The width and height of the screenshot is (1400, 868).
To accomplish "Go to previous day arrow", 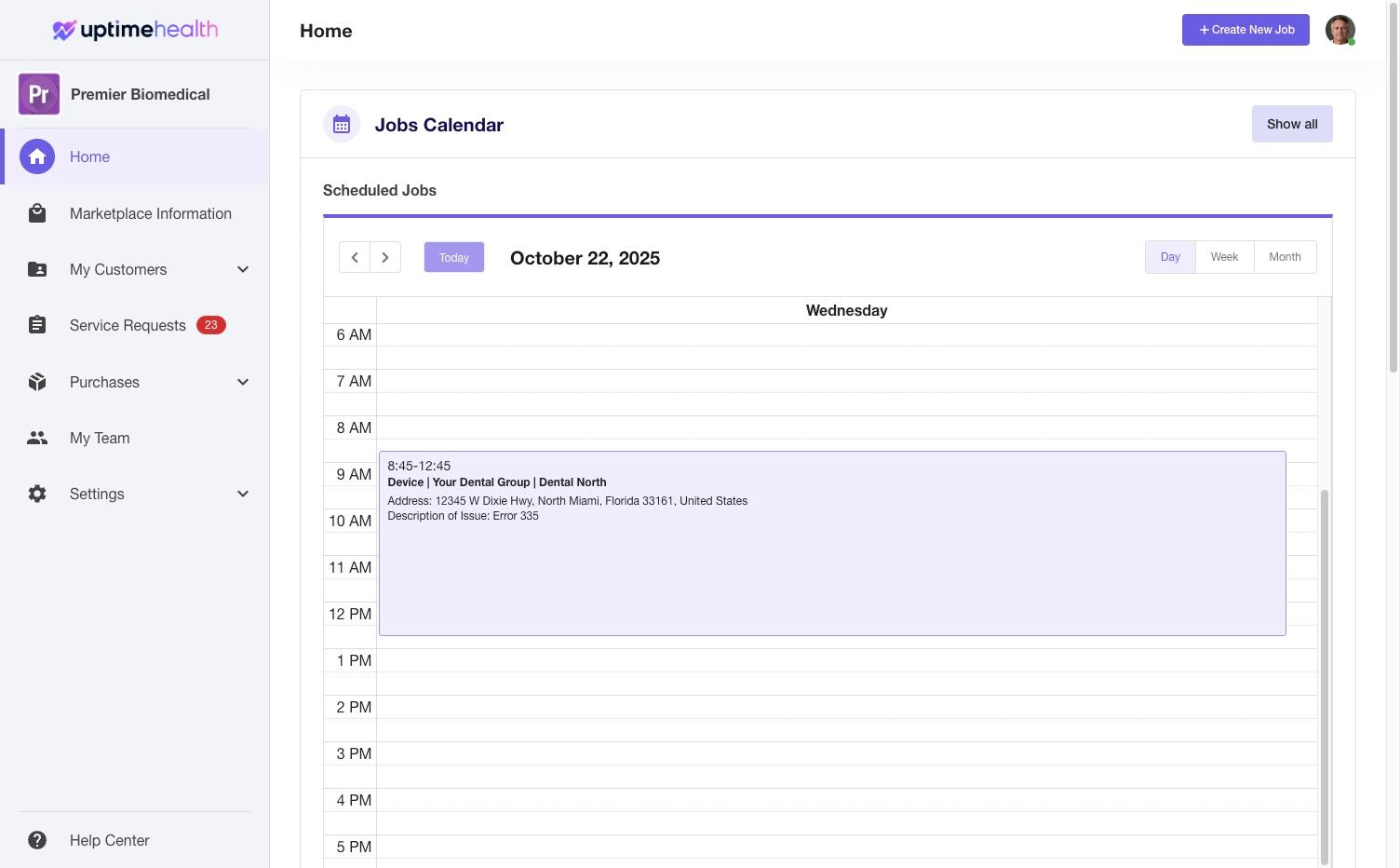I will coord(355,257).
